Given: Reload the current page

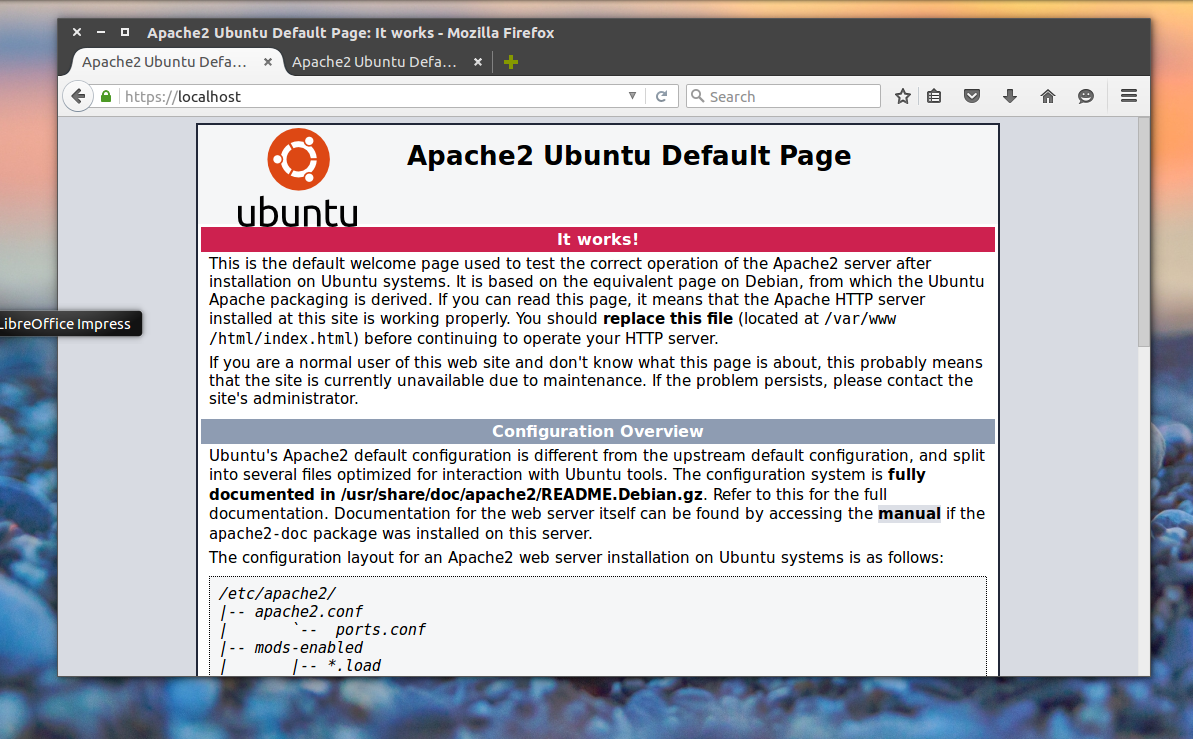Looking at the screenshot, I should click(x=661, y=97).
